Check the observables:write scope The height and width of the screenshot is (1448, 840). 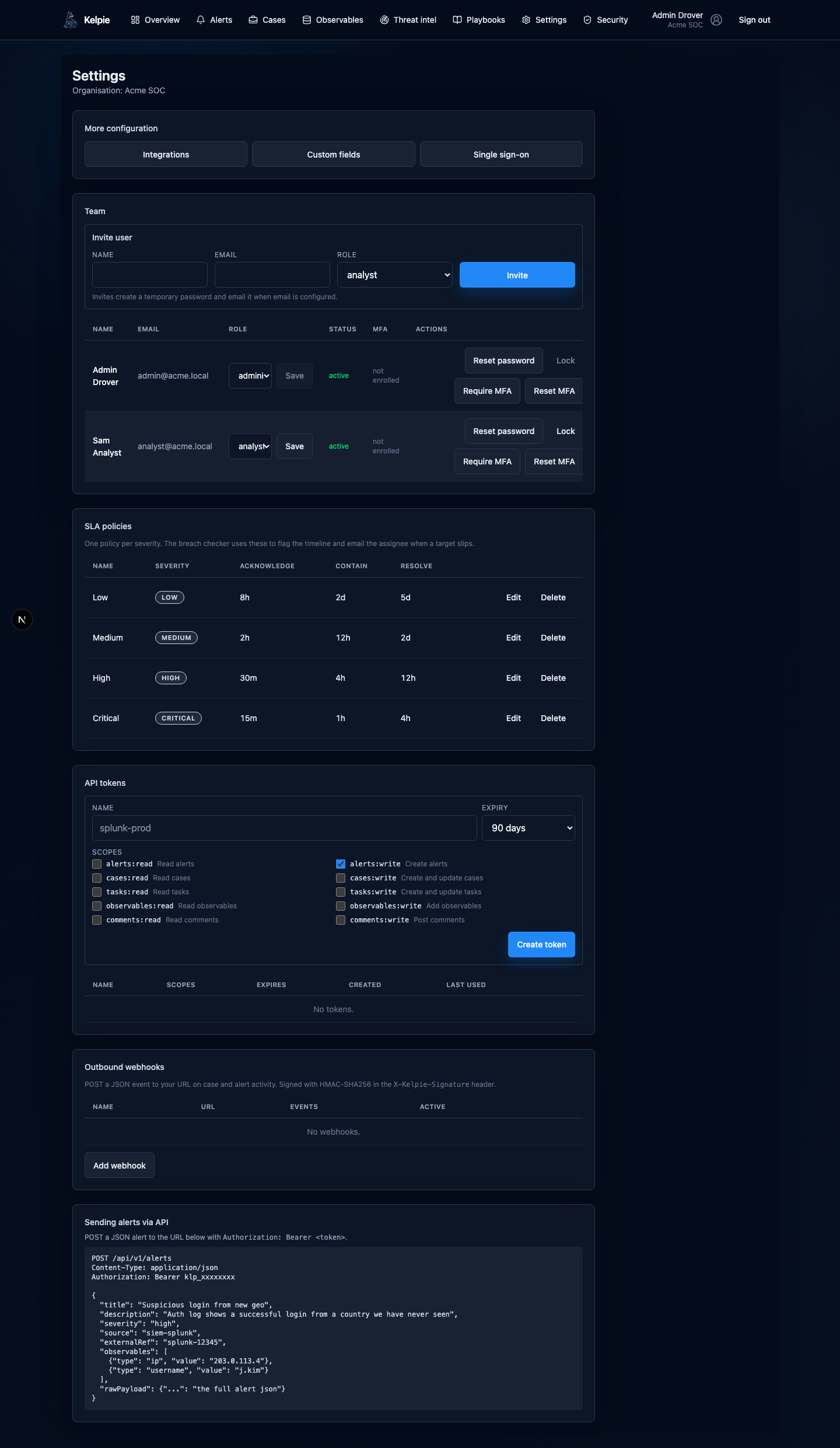(x=341, y=906)
